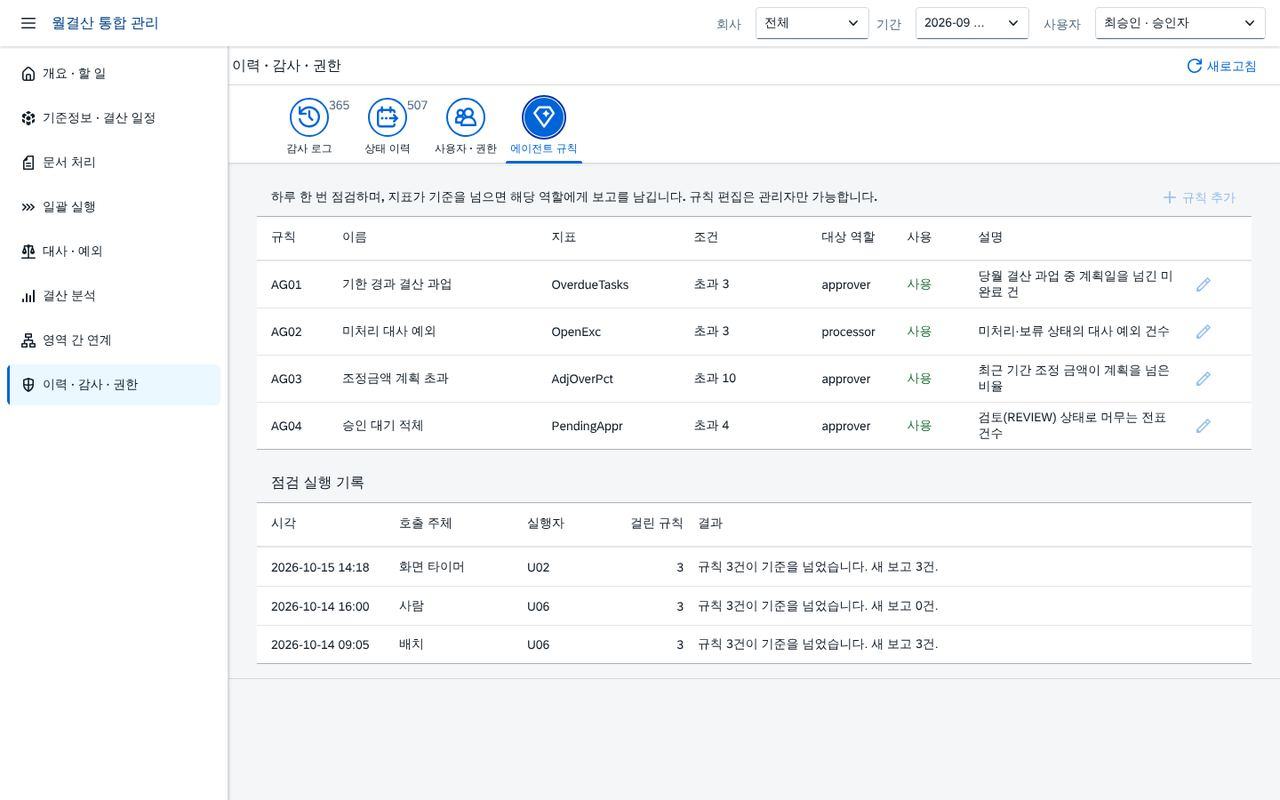1280x800 pixels.
Task: Select rule name 기한 경과 결산 과업
Action: point(397,284)
